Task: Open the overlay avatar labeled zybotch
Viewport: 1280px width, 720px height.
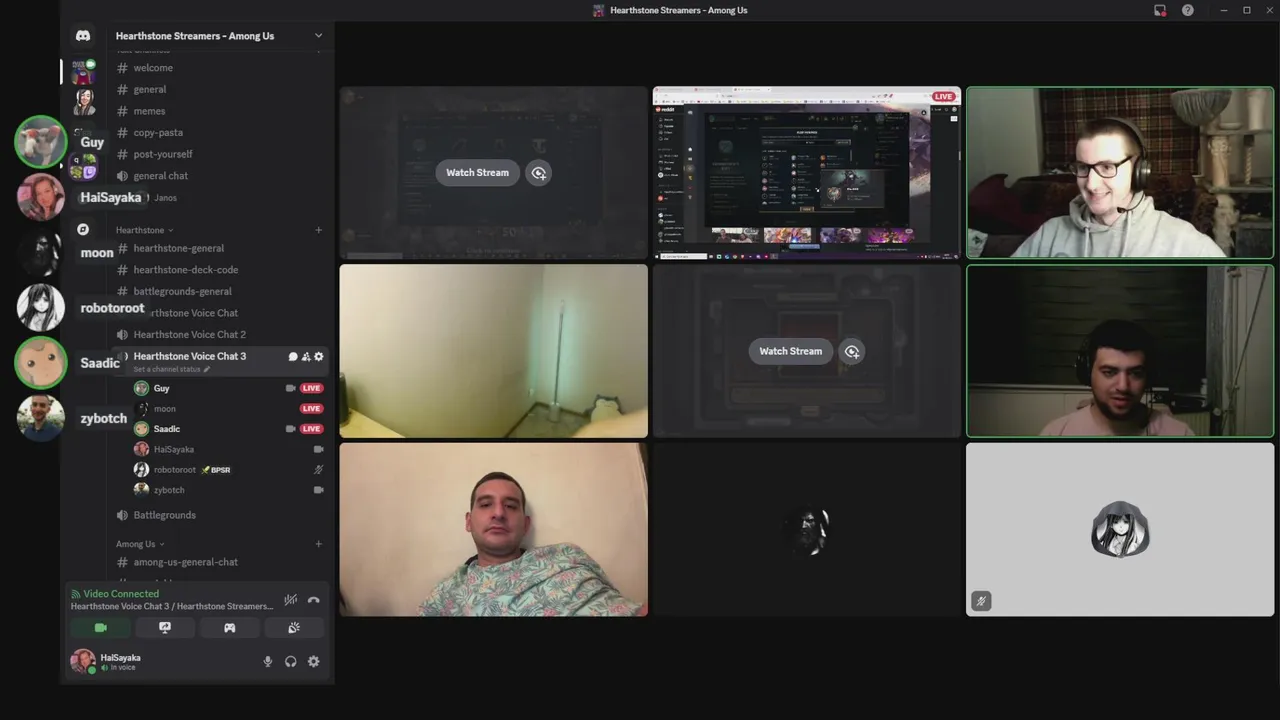Action: tap(41, 418)
